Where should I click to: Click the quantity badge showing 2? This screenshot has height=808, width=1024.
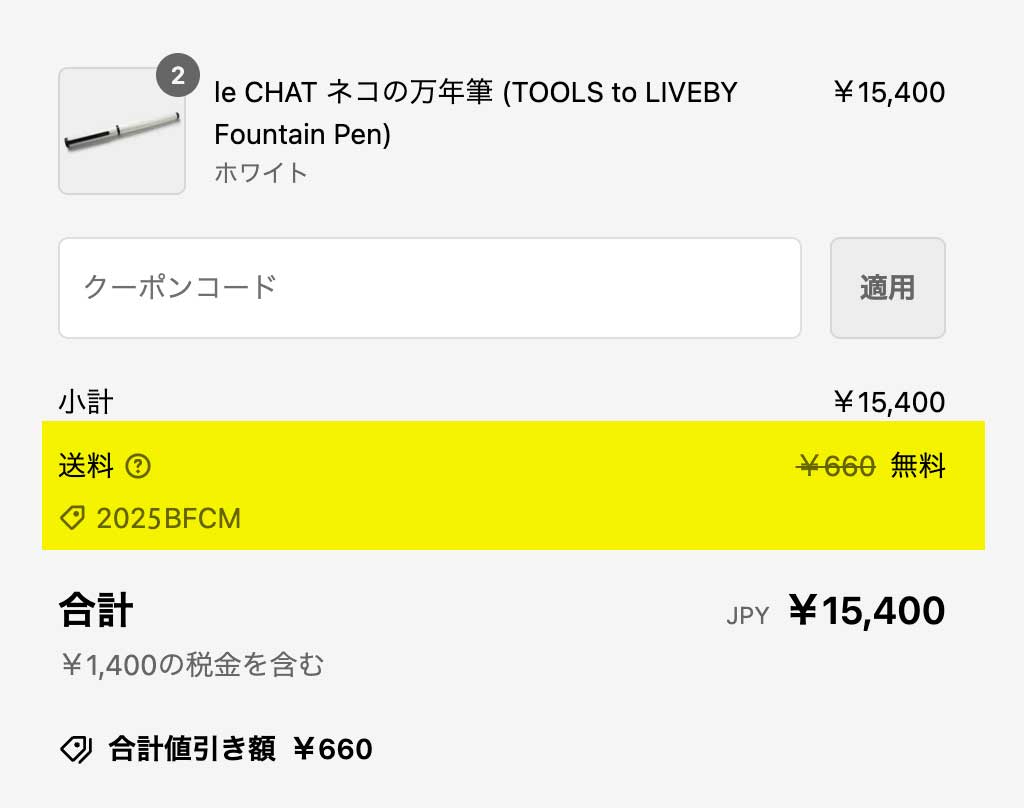pos(178,76)
